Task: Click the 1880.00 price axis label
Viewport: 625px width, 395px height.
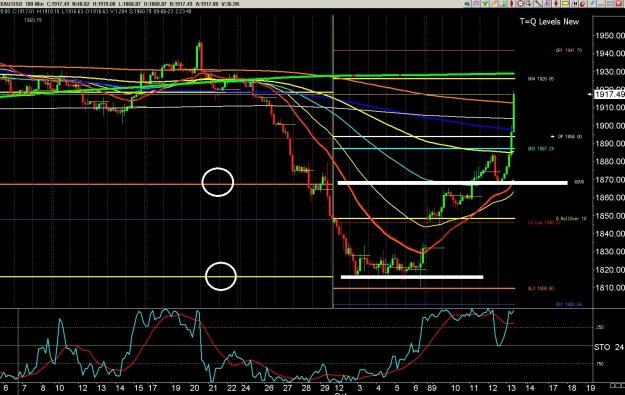Action: click(610, 161)
